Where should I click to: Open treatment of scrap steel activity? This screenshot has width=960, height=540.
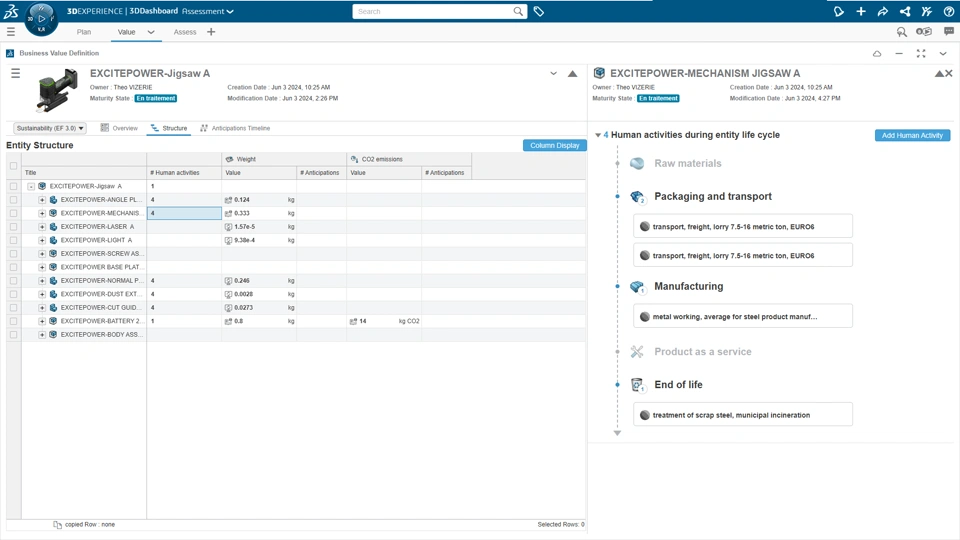[x=743, y=414]
